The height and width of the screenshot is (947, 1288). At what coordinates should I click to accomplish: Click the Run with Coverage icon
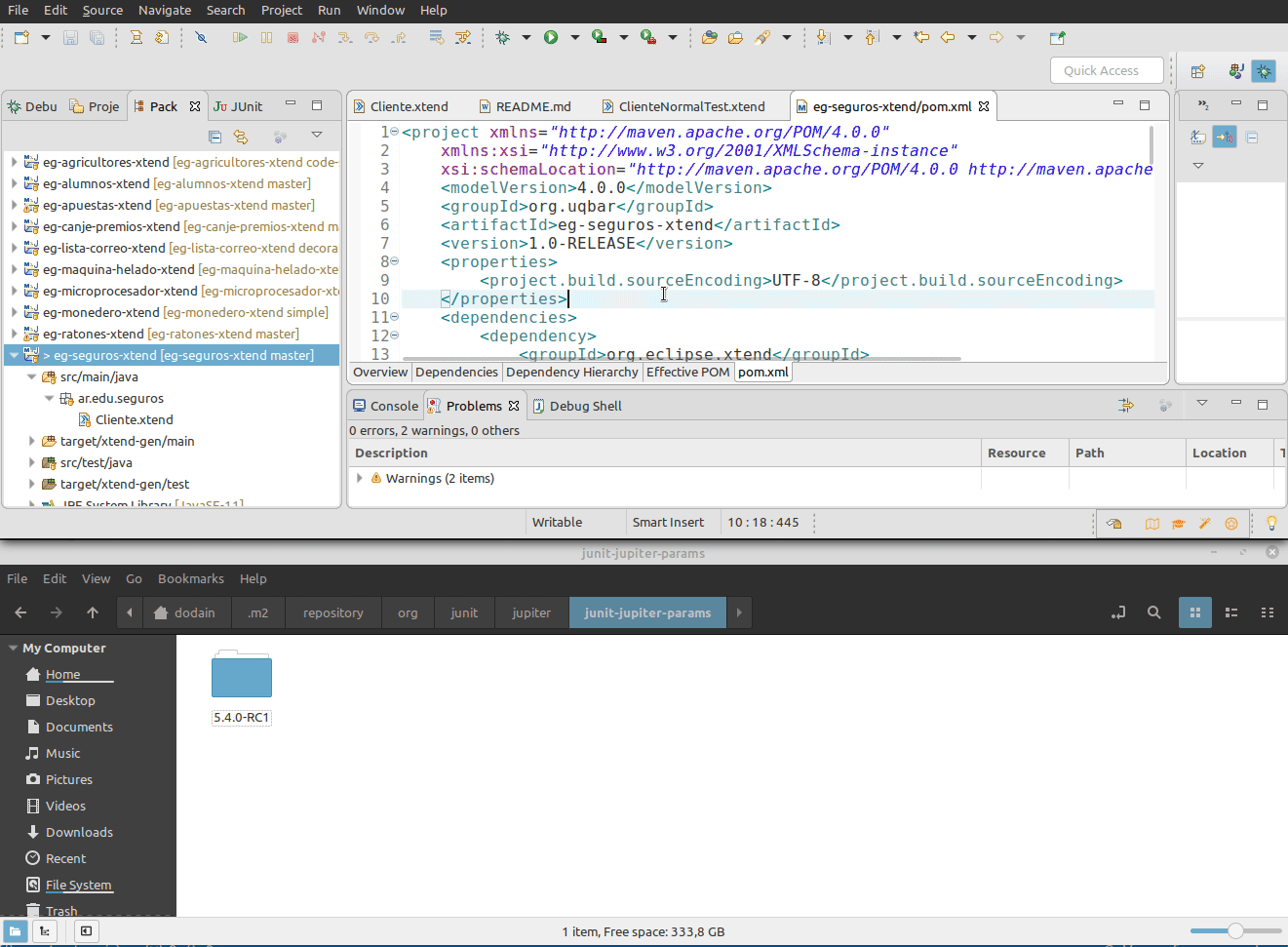click(600, 38)
